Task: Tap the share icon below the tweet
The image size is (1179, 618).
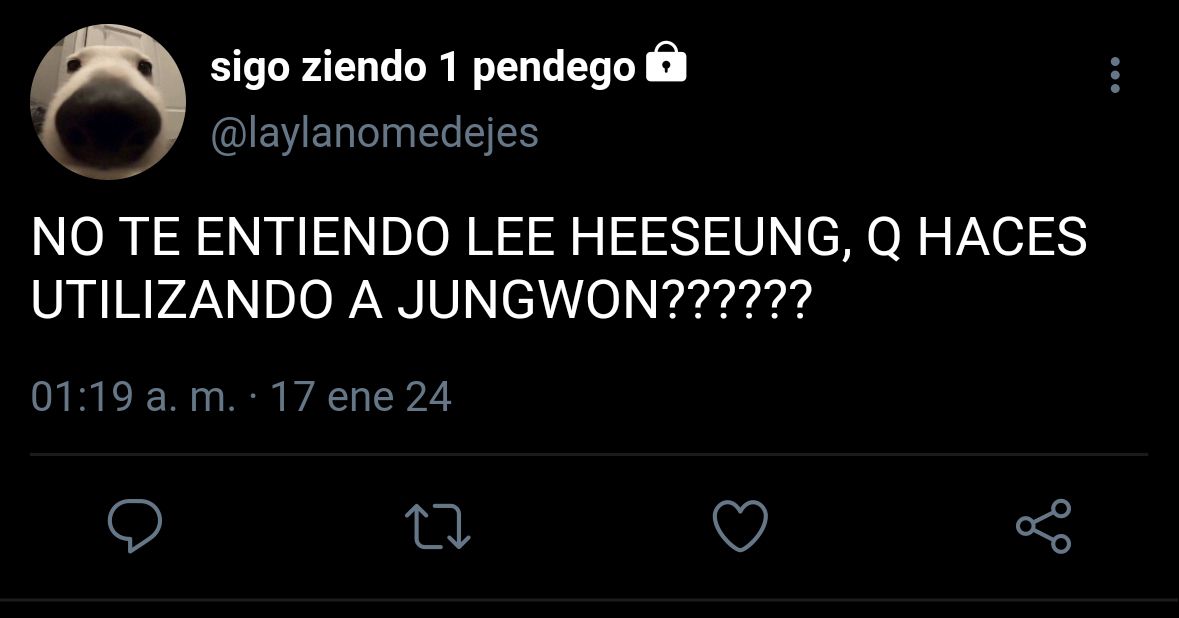Action: [1043, 526]
